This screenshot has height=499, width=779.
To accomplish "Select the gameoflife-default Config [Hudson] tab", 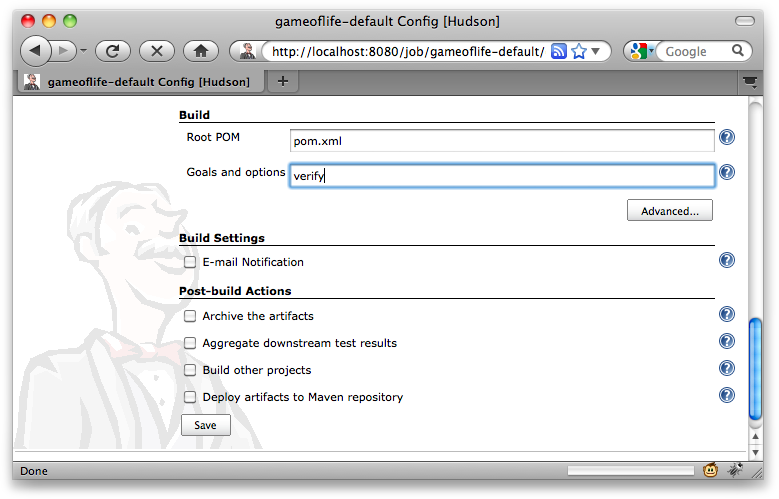I will click(141, 82).
